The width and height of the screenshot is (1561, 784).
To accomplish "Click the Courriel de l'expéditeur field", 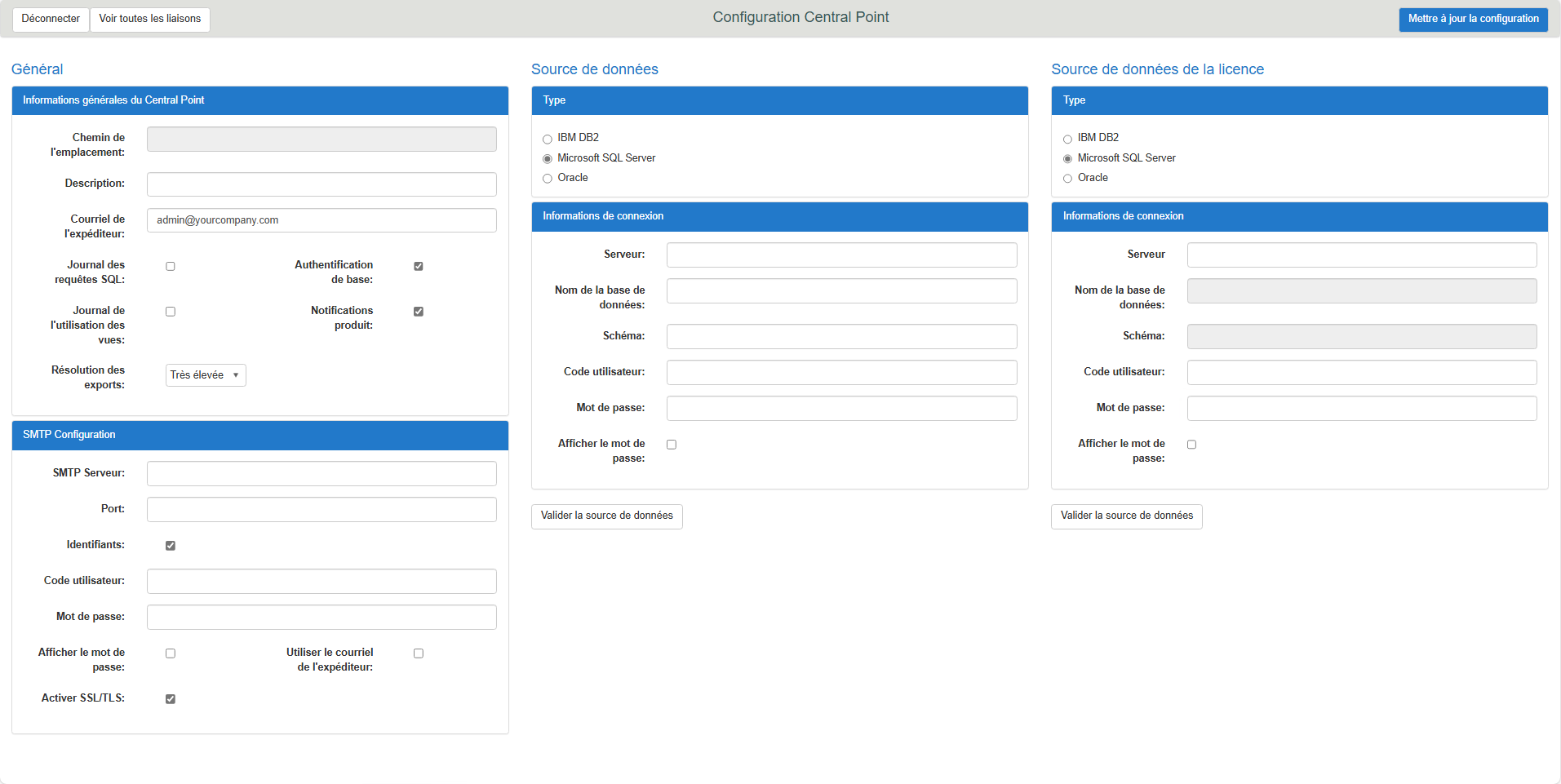I will point(322,220).
